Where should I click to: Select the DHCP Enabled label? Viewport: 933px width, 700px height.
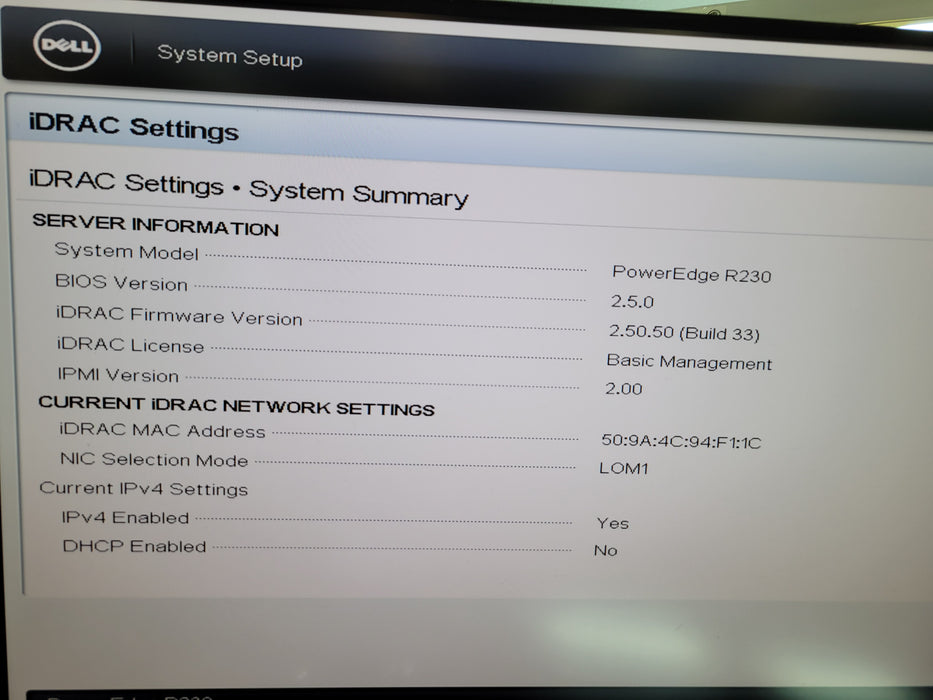coord(134,546)
